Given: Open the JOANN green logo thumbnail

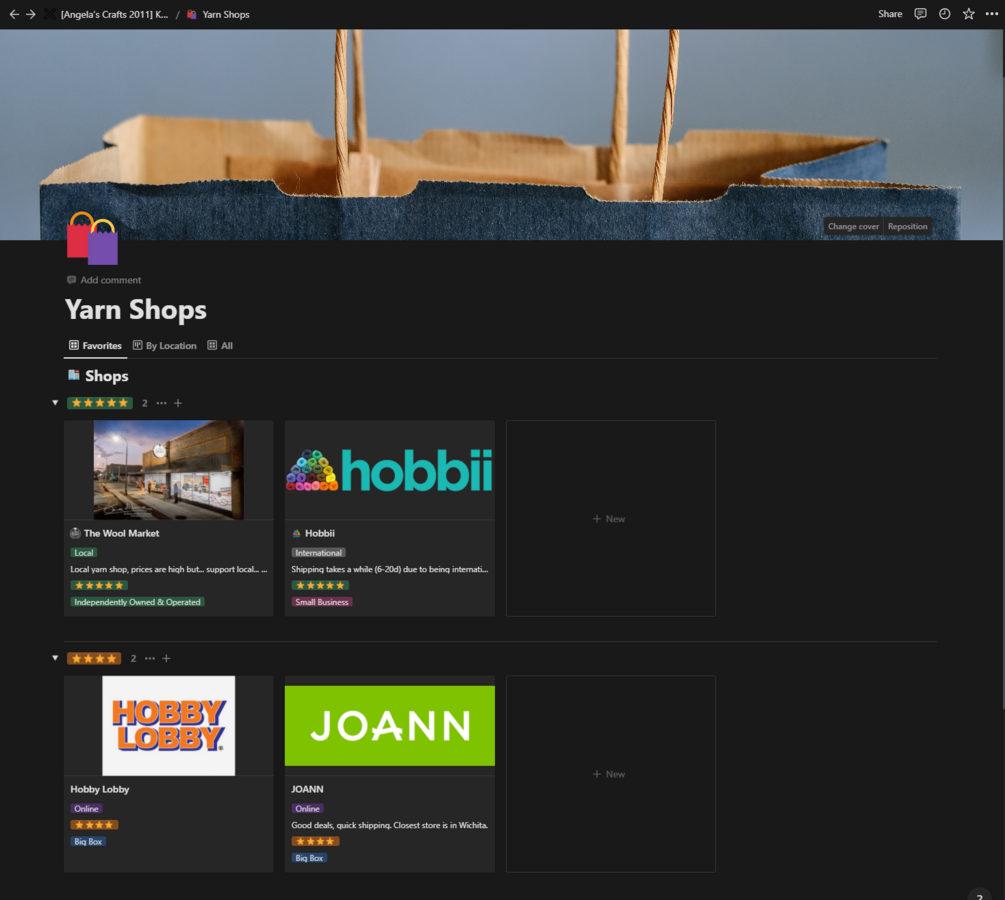Looking at the screenshot, I should point(390,726).
